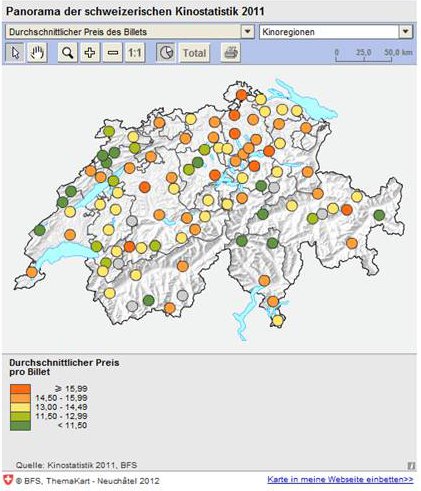
Task: Click the dark green < 11,50 legend swatch
Action: [x=20, y=426]
